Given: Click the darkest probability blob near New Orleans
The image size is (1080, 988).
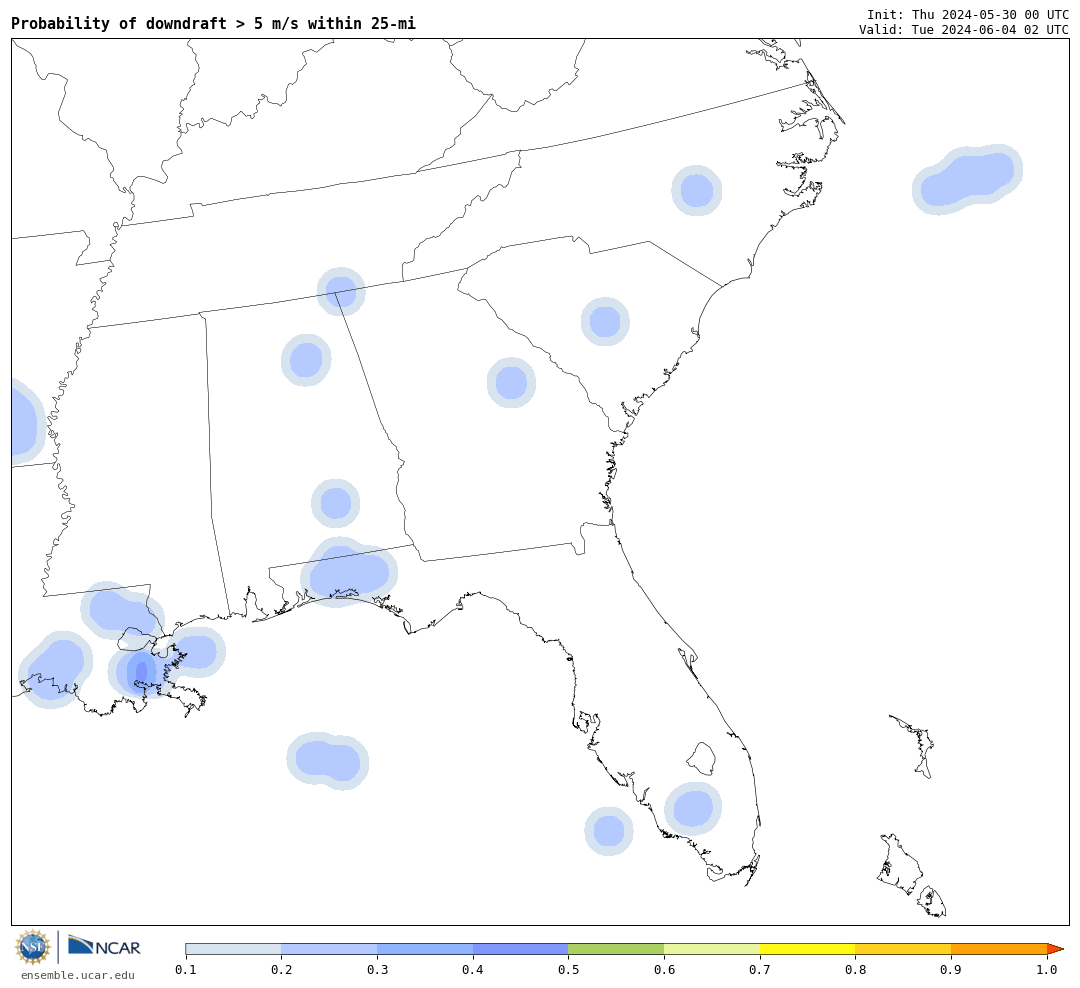Looking at the screenshot, I should click(x=141, y=672).
